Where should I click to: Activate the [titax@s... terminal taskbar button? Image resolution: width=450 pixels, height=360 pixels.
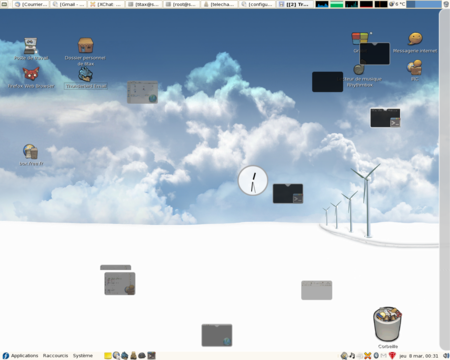point(144,4)
